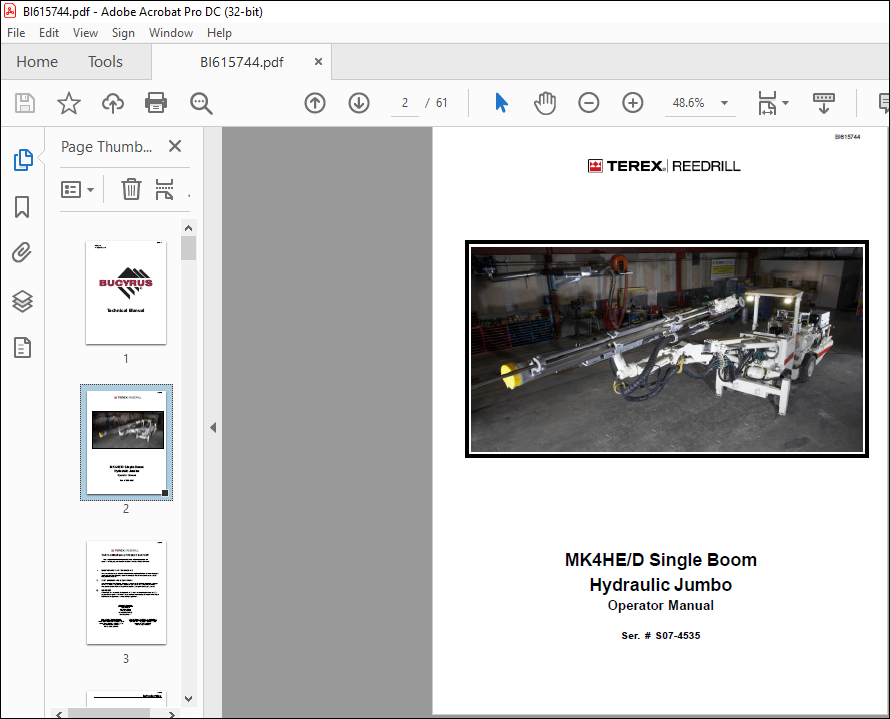The width and height of the screenshot is (890, 719).
Task: Switch to the Tools tab
Action: tap(105, 62)
